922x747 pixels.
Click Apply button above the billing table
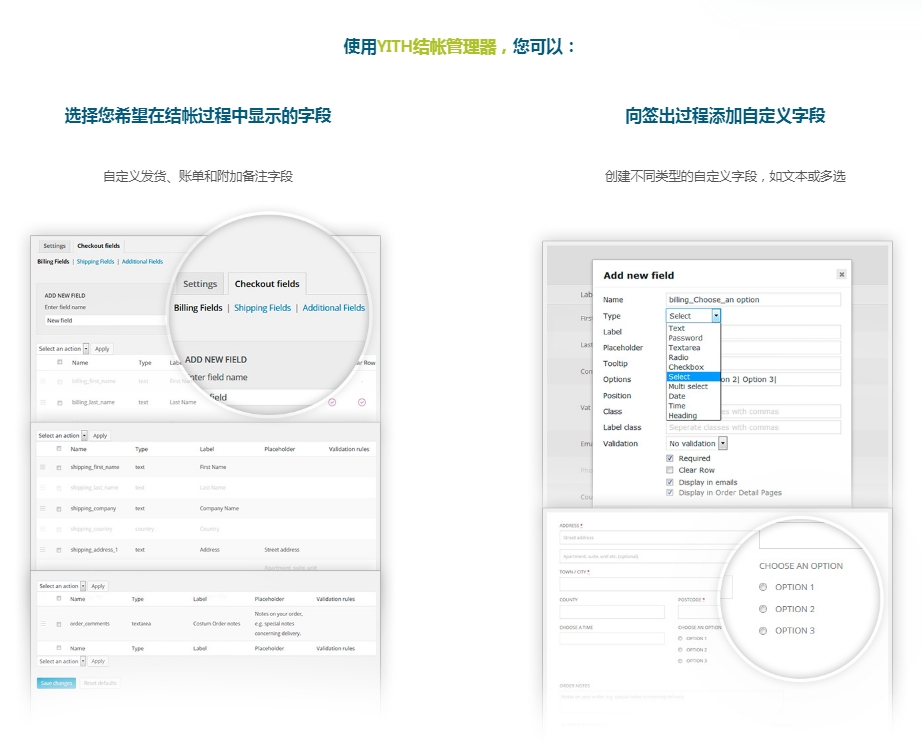(102, 349)
